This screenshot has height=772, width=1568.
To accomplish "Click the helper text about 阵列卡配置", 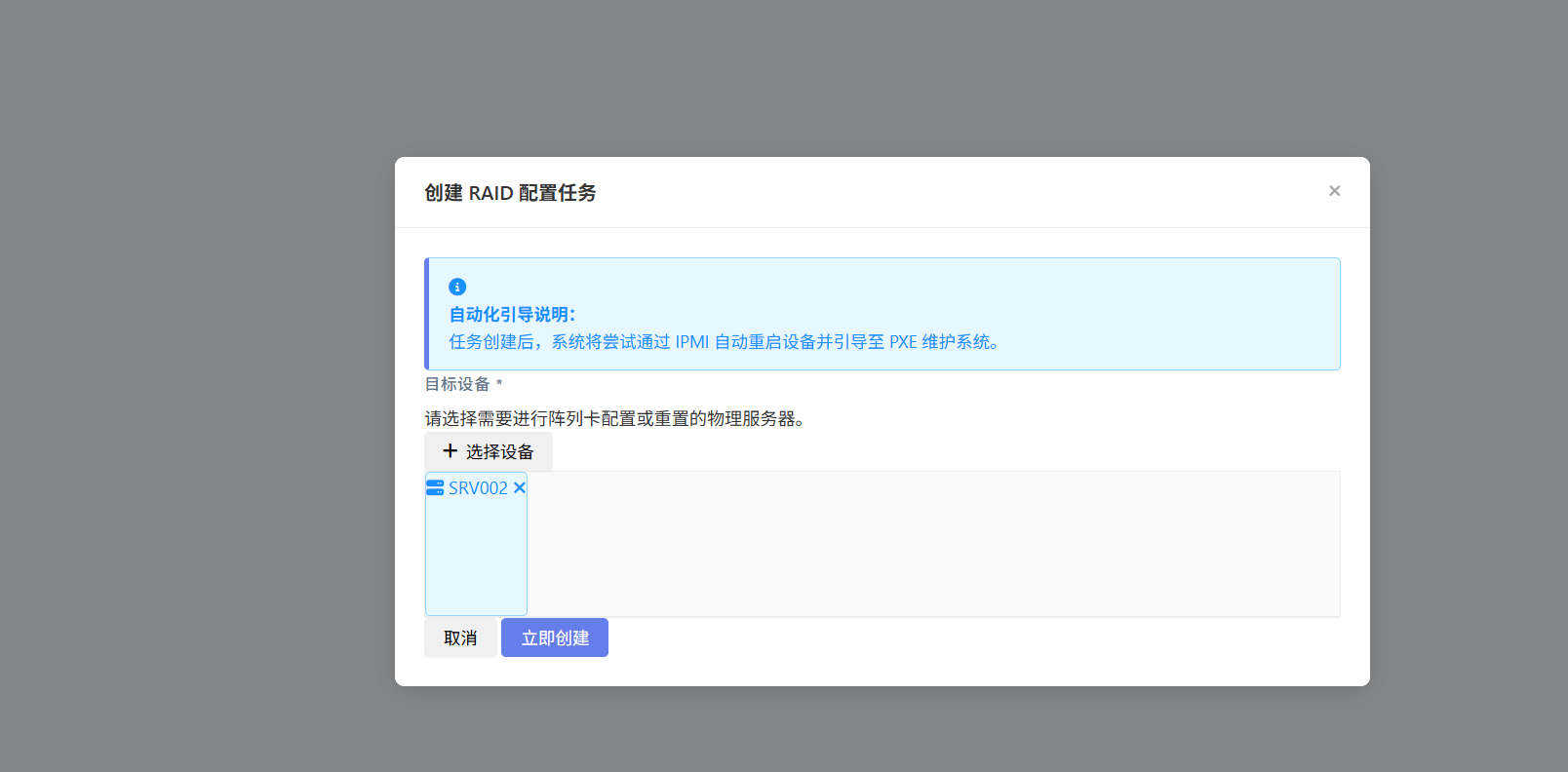I will (614, 419).
